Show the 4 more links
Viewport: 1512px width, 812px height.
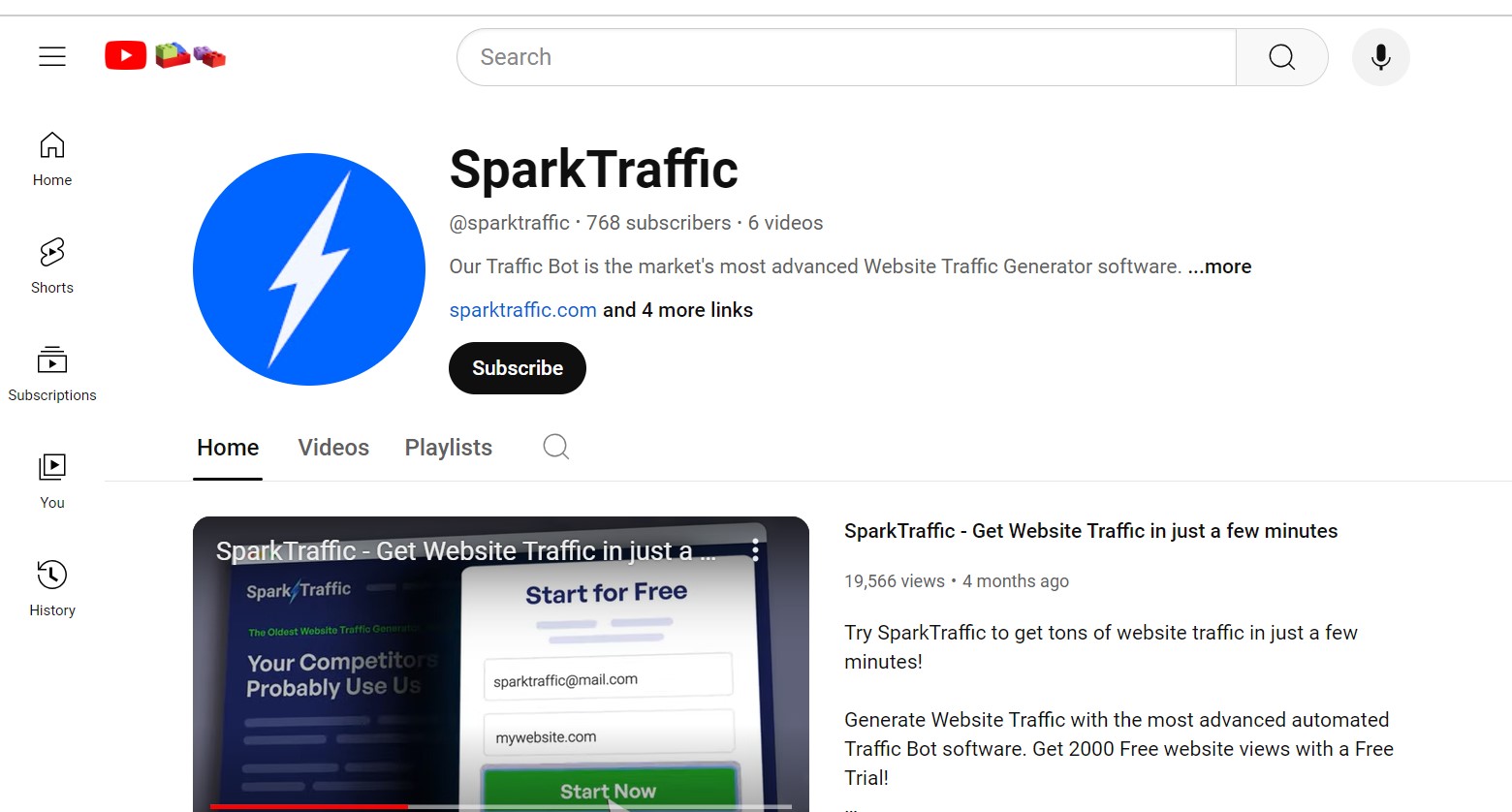[677, 310]
